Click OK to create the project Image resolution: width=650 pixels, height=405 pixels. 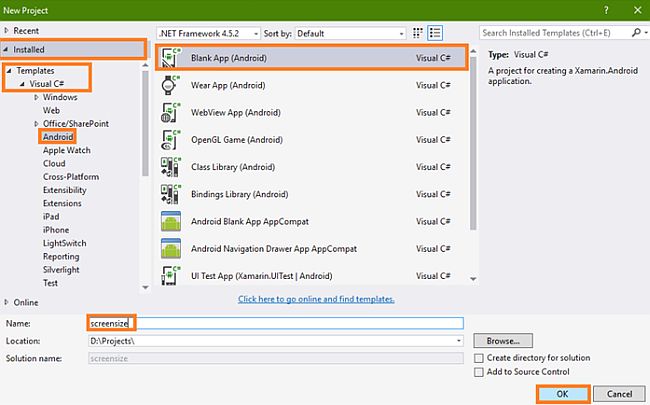tap(563, 394)
